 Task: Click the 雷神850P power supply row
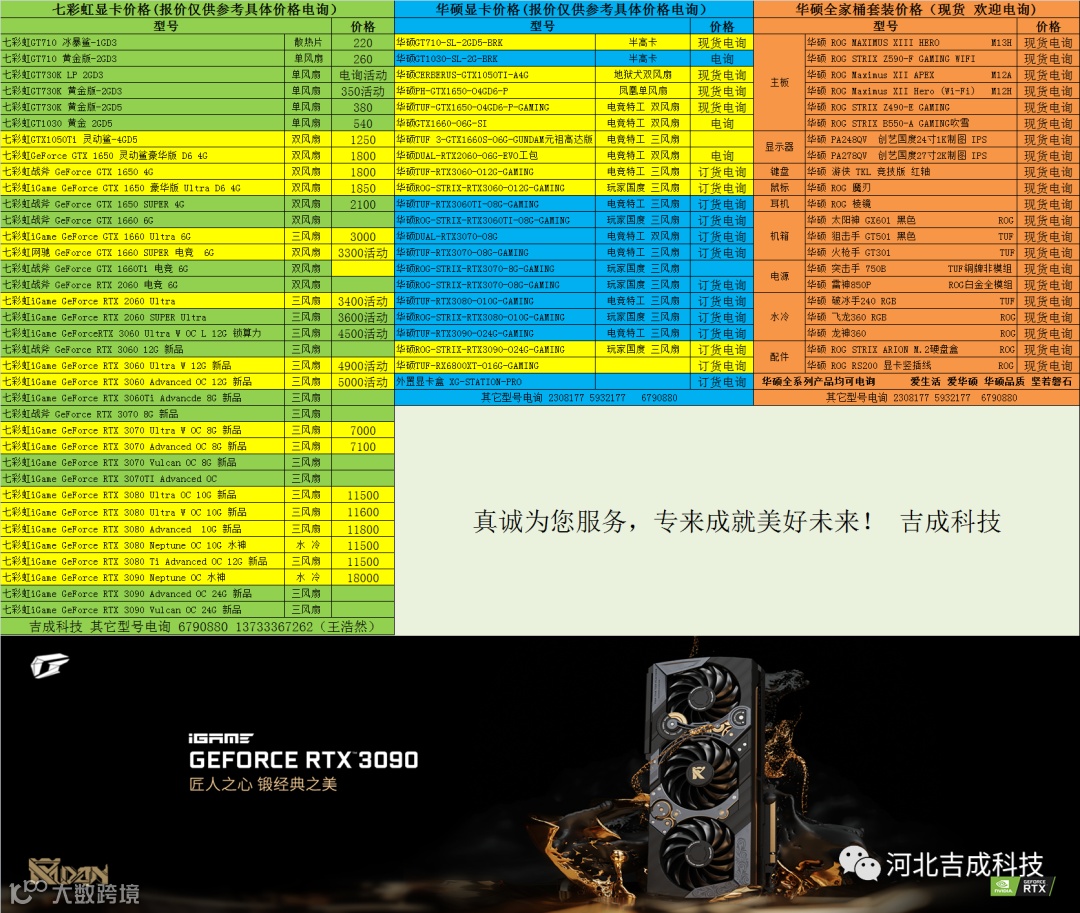(942, 284)
